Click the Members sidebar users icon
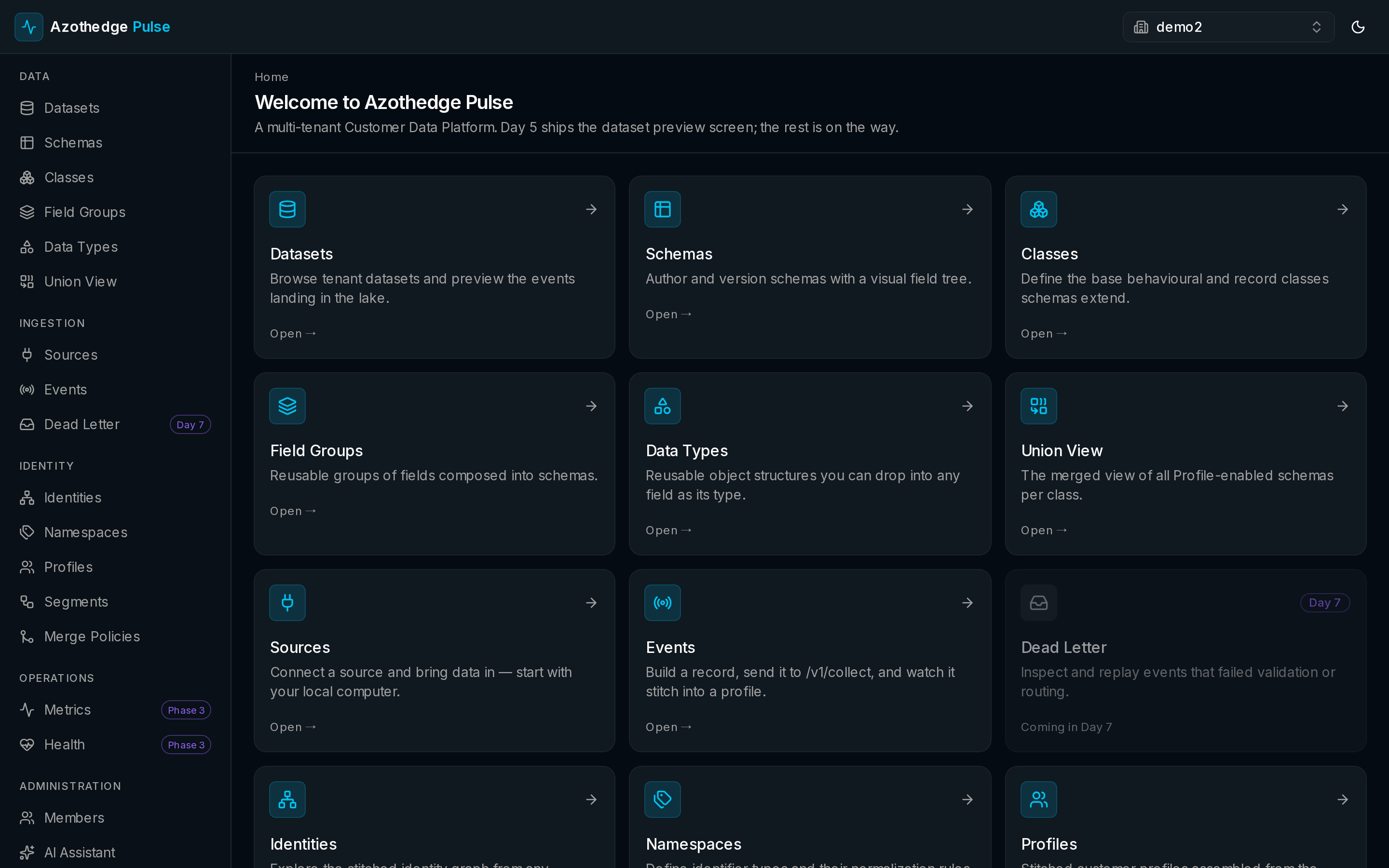Image resolution: width=1389 pixels, height=868 pixels. point(27,817)
